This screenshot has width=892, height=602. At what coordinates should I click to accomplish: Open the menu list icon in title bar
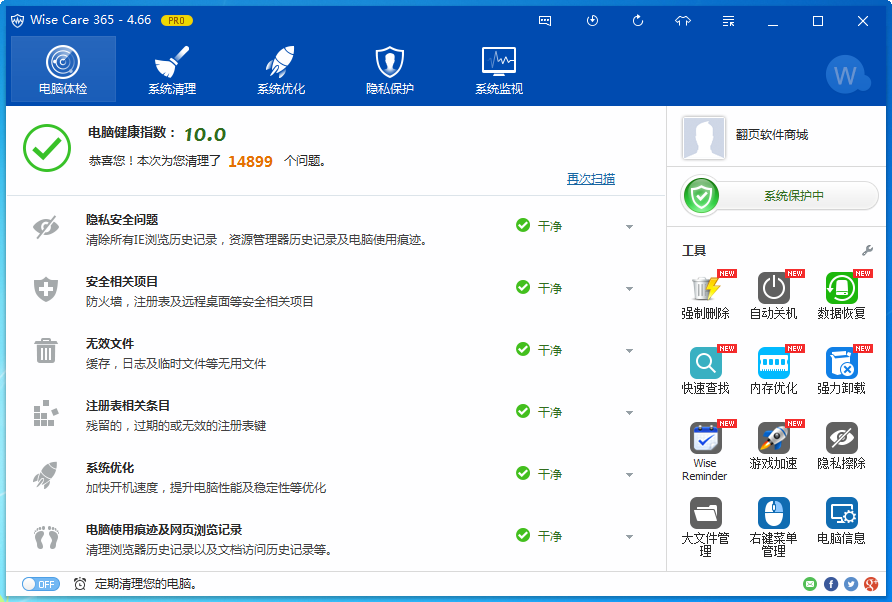[728, 21]
